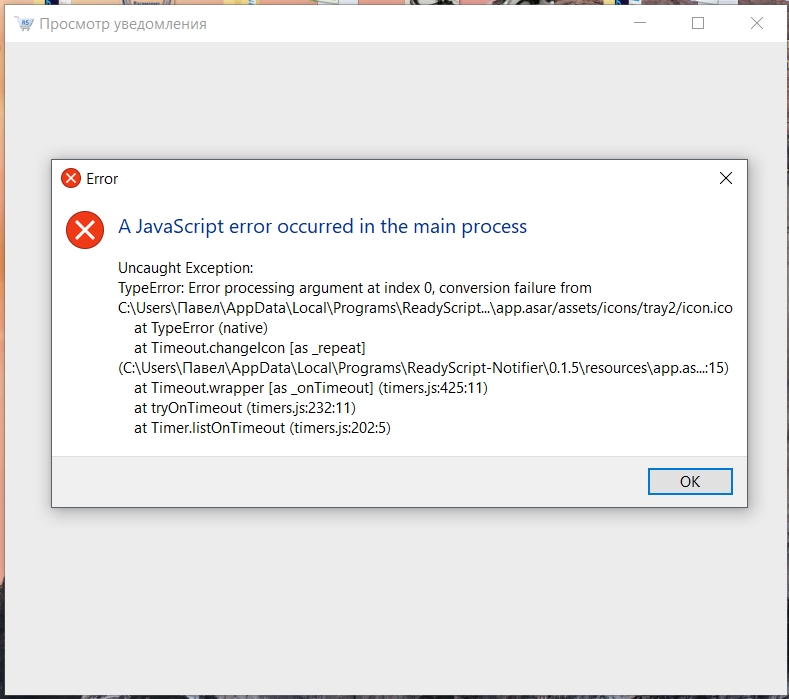This screenshot has height=699, width=789.
Task: Click the tryOnTimeout timers.js:232 line
Action: pyautogui.click(x=245, y=408)
